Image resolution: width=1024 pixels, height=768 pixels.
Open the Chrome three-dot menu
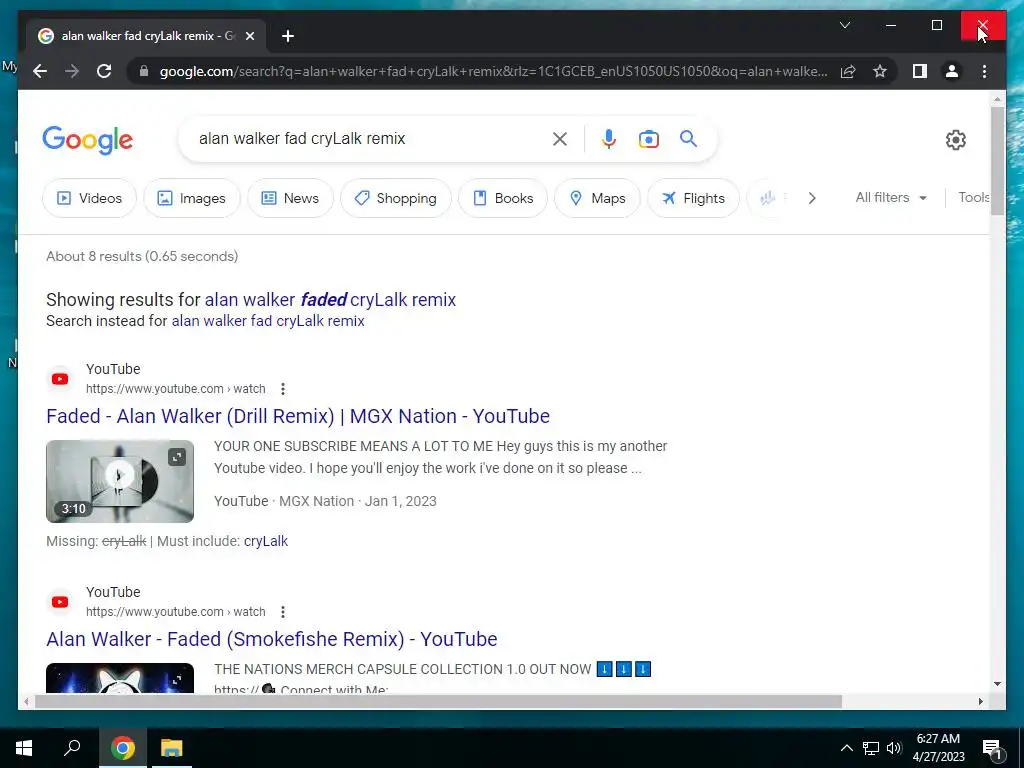(984, 71)
